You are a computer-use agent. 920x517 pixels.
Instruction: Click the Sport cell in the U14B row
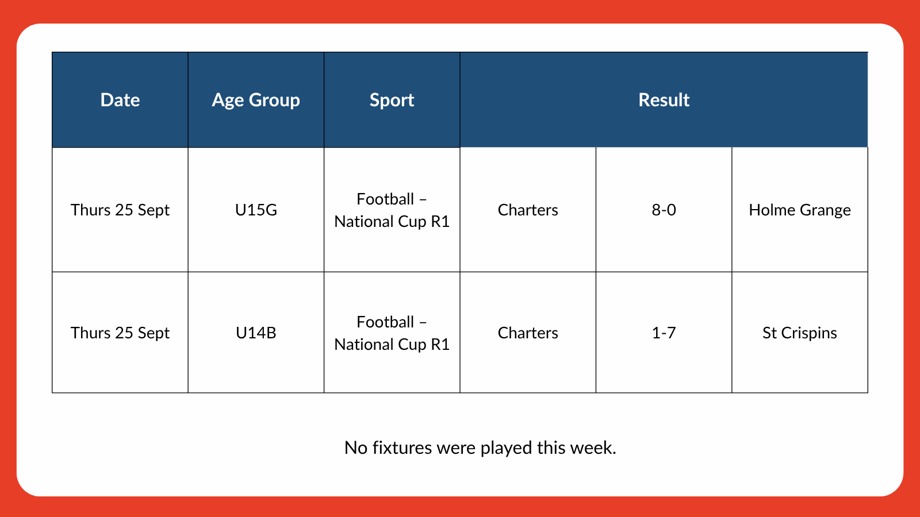(x=392, y=333)
